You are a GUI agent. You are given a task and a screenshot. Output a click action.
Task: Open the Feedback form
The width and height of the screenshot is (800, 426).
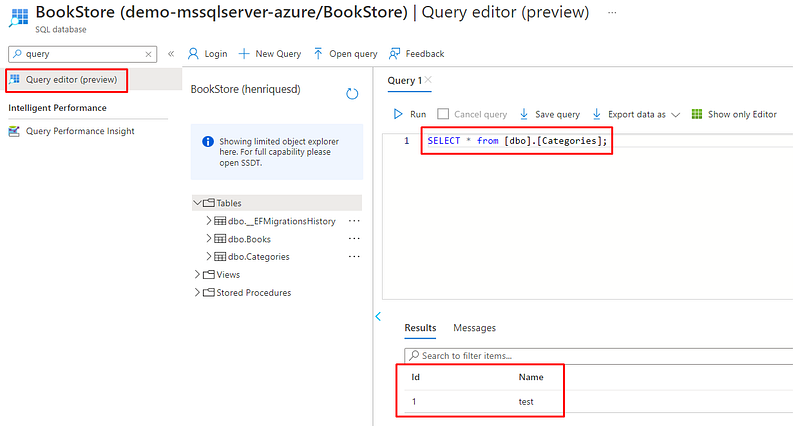417,54
